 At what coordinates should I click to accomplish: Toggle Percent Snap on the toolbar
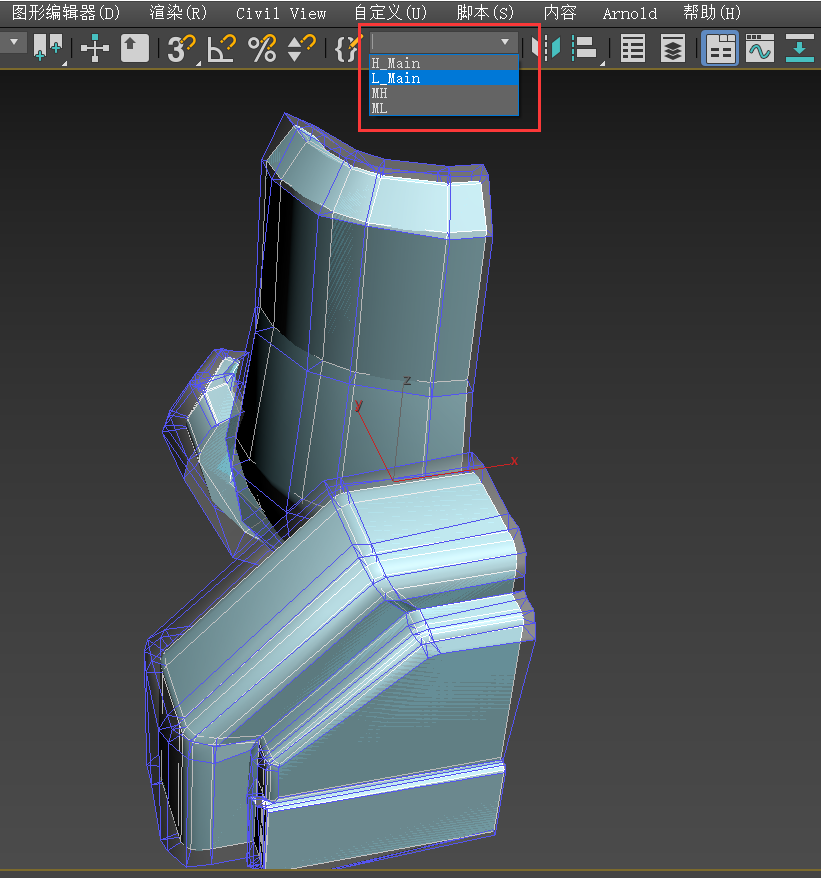(262, 47)
